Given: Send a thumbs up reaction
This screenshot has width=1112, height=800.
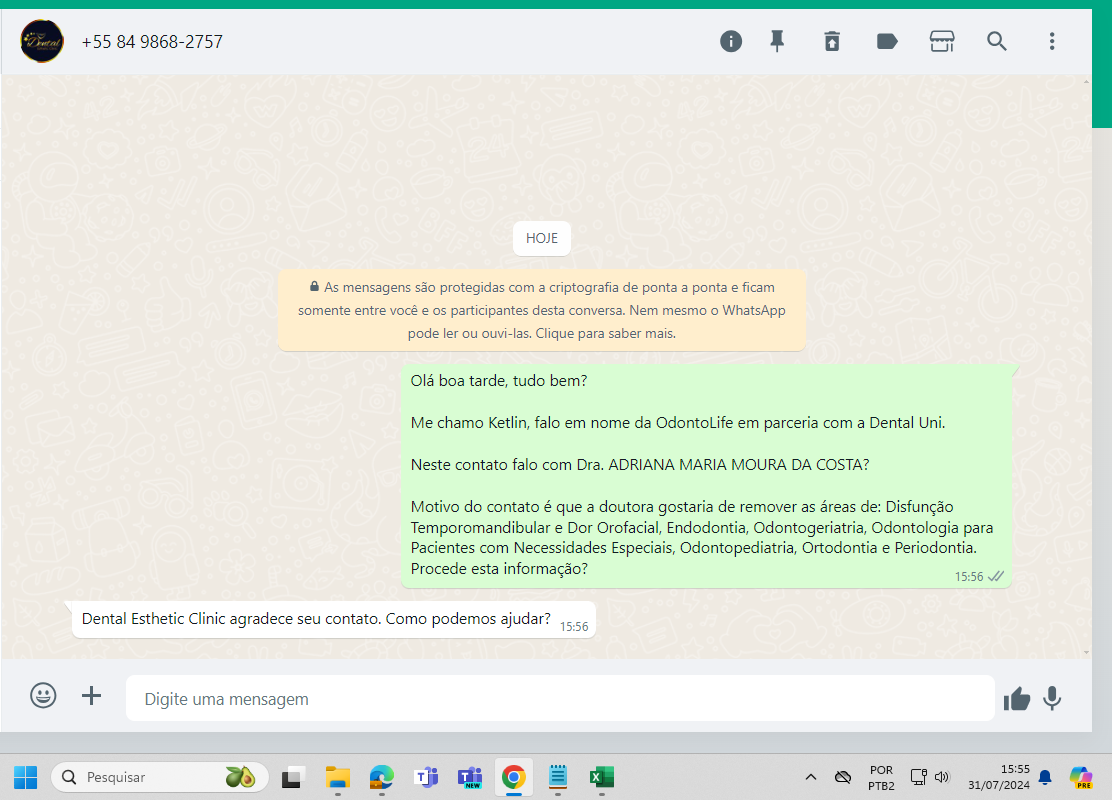Looking at the screenshot, I should (1016, 699).
